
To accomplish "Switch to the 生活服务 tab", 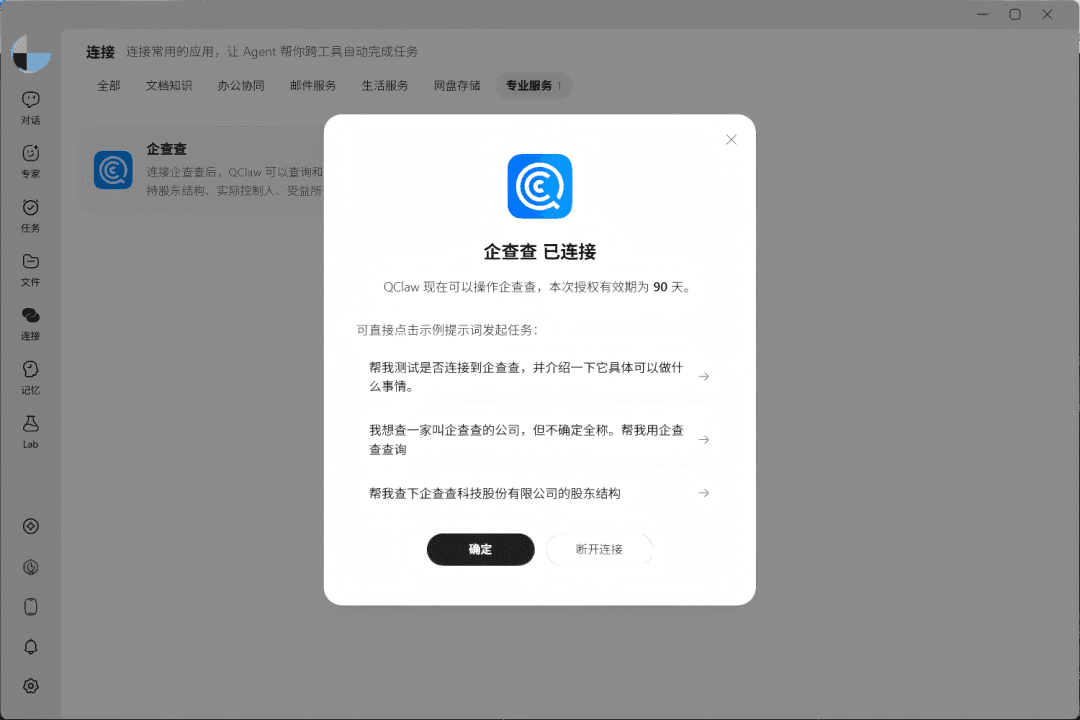I will [385, 85].
